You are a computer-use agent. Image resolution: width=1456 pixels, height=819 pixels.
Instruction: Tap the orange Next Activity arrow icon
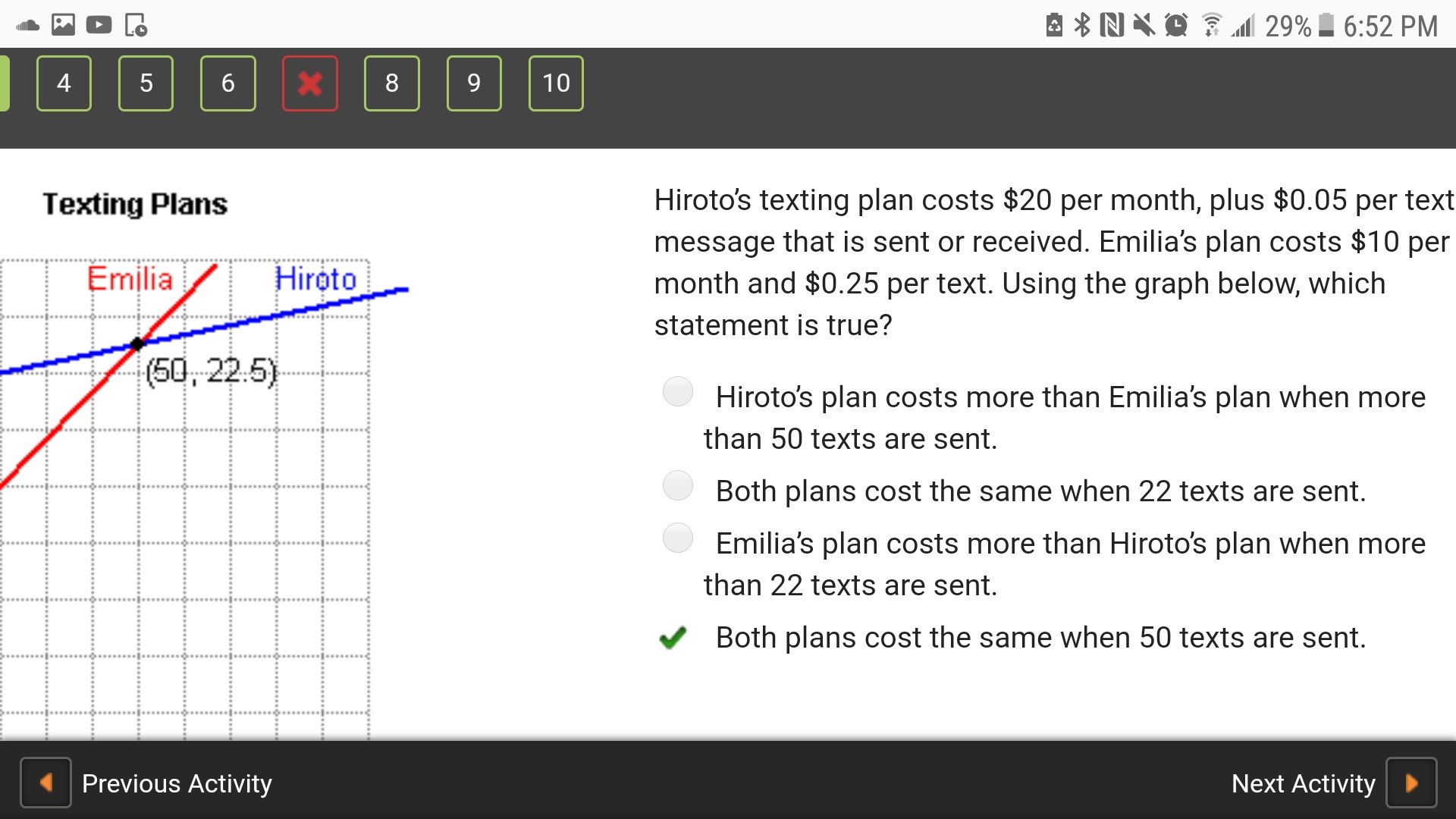pyautogui.click(x=1411, y=783)
